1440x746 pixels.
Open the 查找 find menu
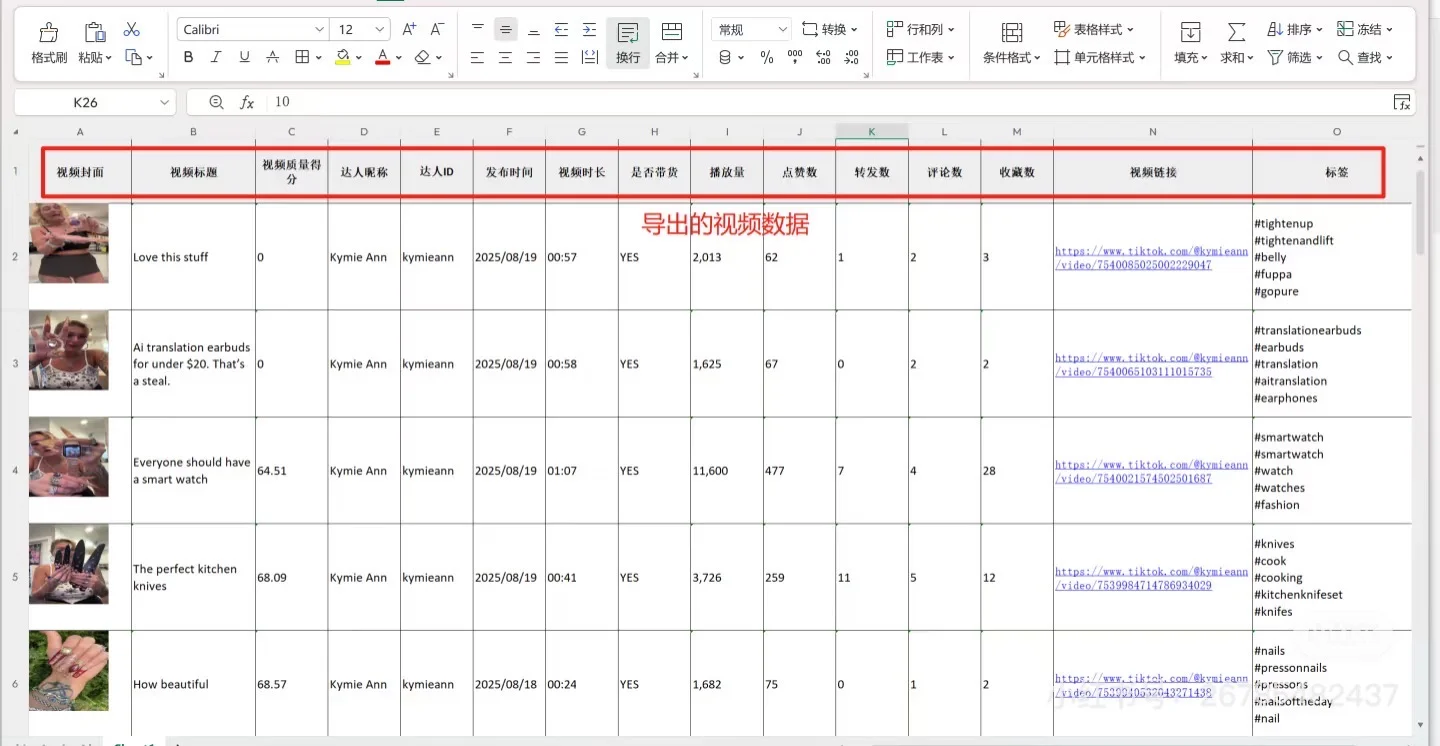1365,58
